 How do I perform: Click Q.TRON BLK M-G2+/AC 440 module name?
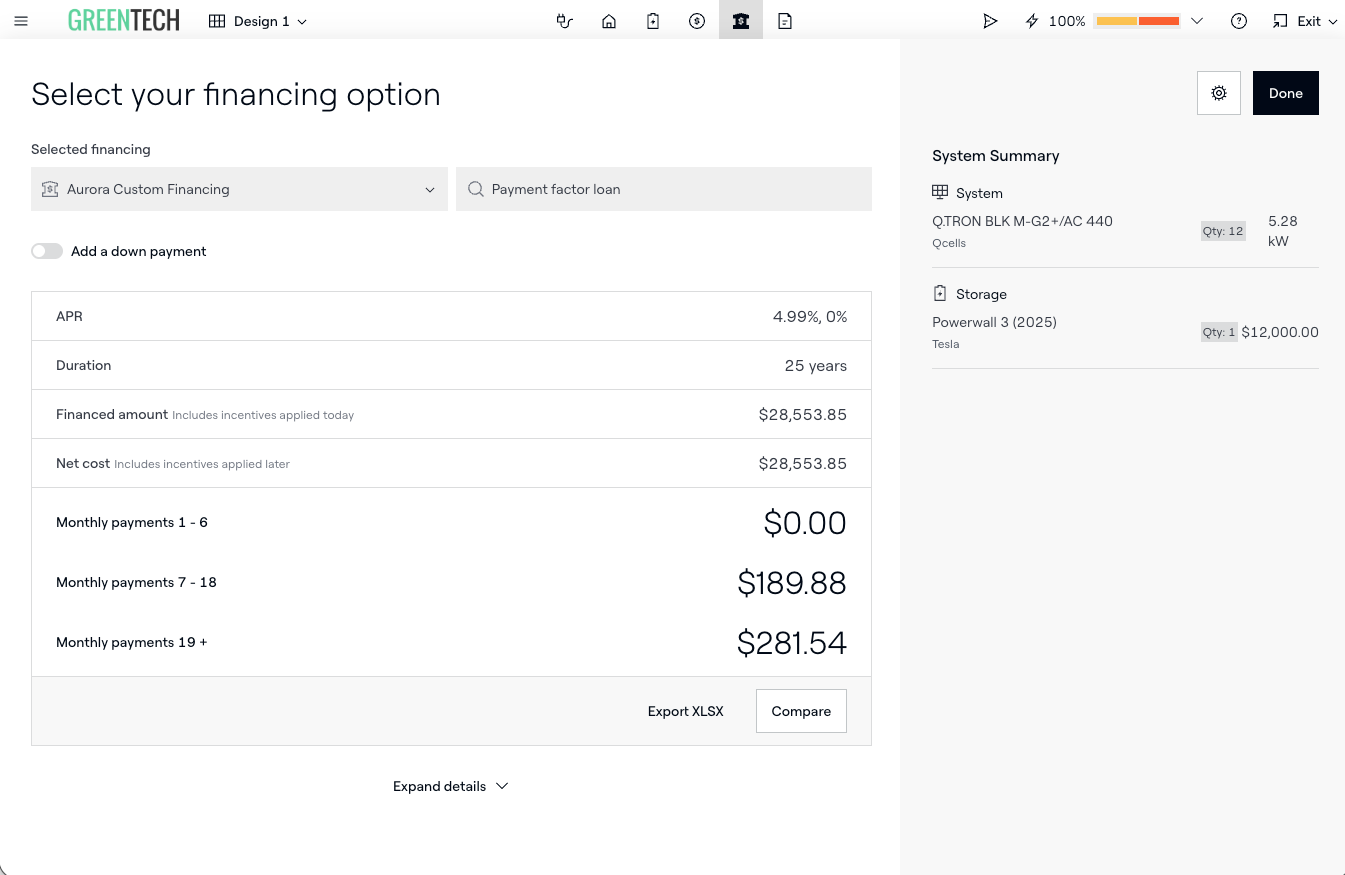(x=1022, y=221)
